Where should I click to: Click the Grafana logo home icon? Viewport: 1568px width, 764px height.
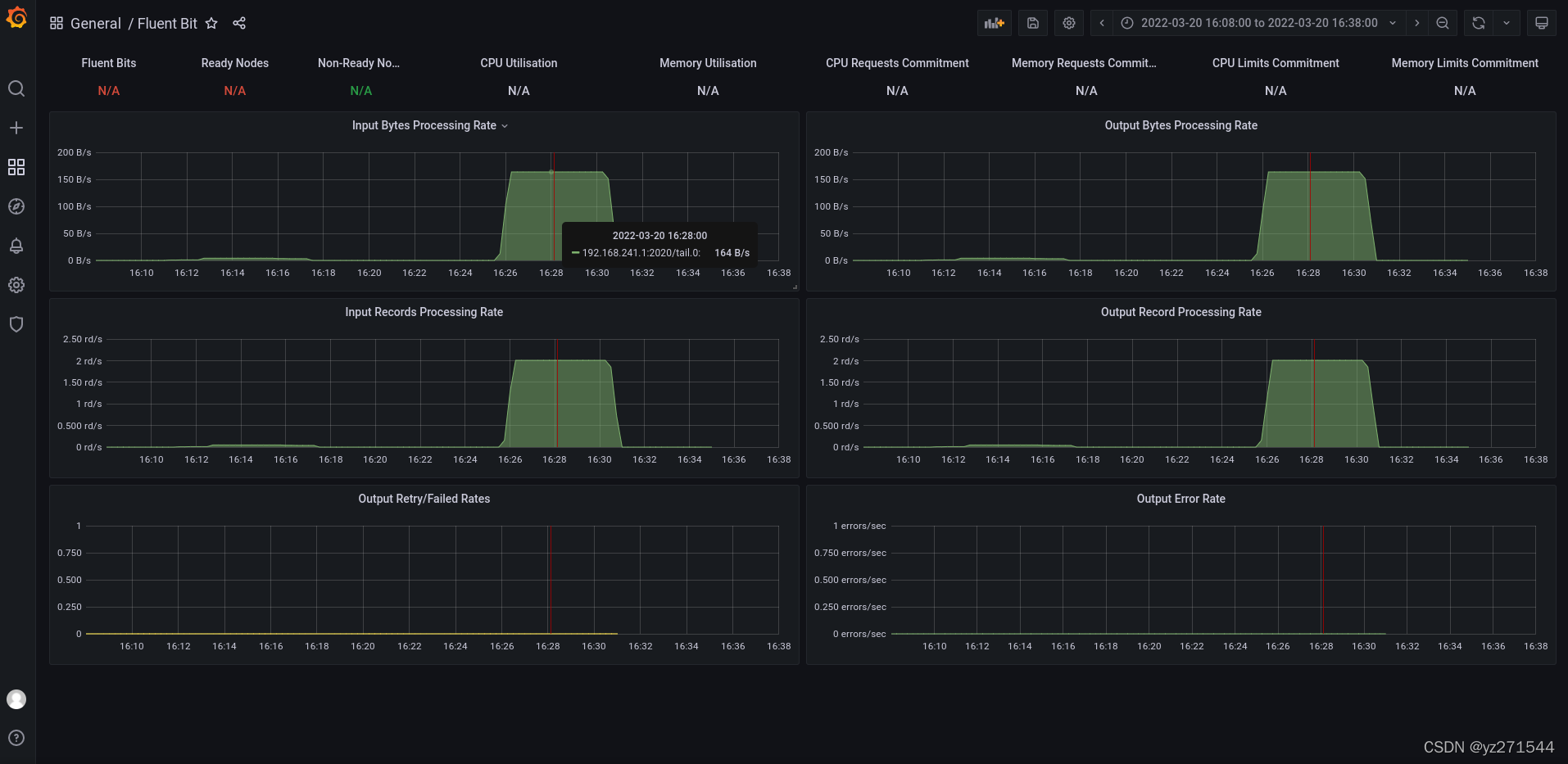[x=16, y=17]
